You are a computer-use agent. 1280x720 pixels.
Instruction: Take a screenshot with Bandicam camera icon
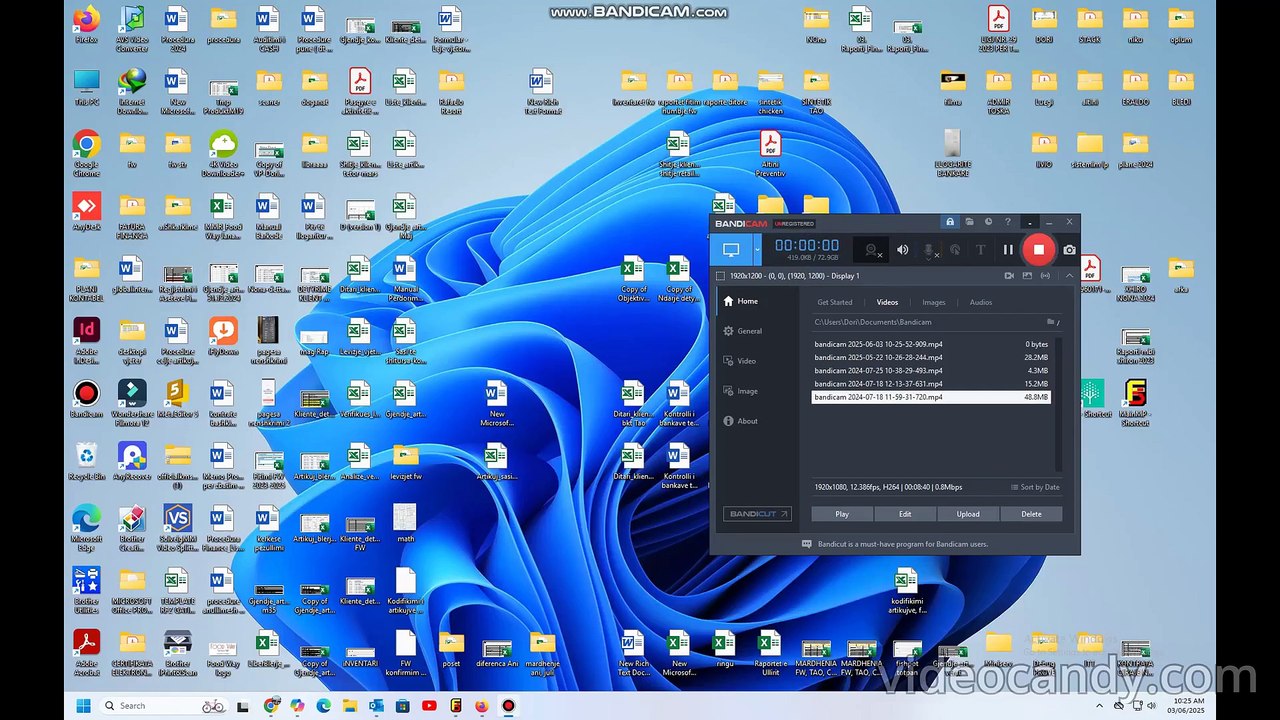pyautogui.click(x=1069, y=250)
